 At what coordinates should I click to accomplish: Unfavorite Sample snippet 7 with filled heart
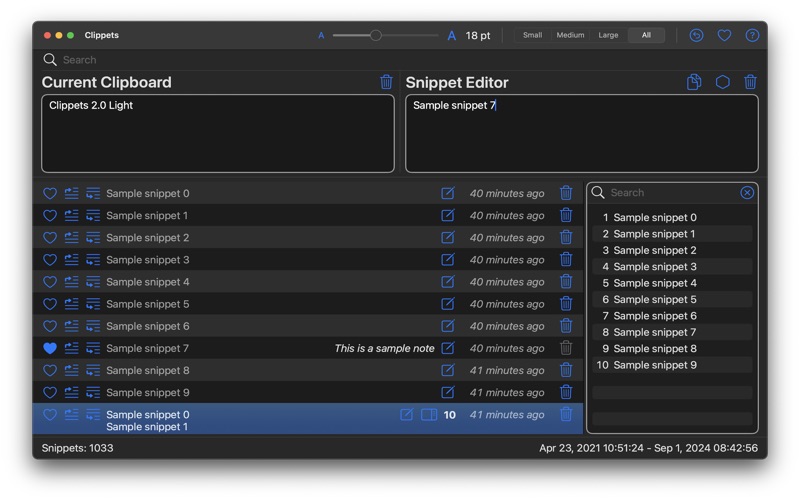tap(49, 348)
